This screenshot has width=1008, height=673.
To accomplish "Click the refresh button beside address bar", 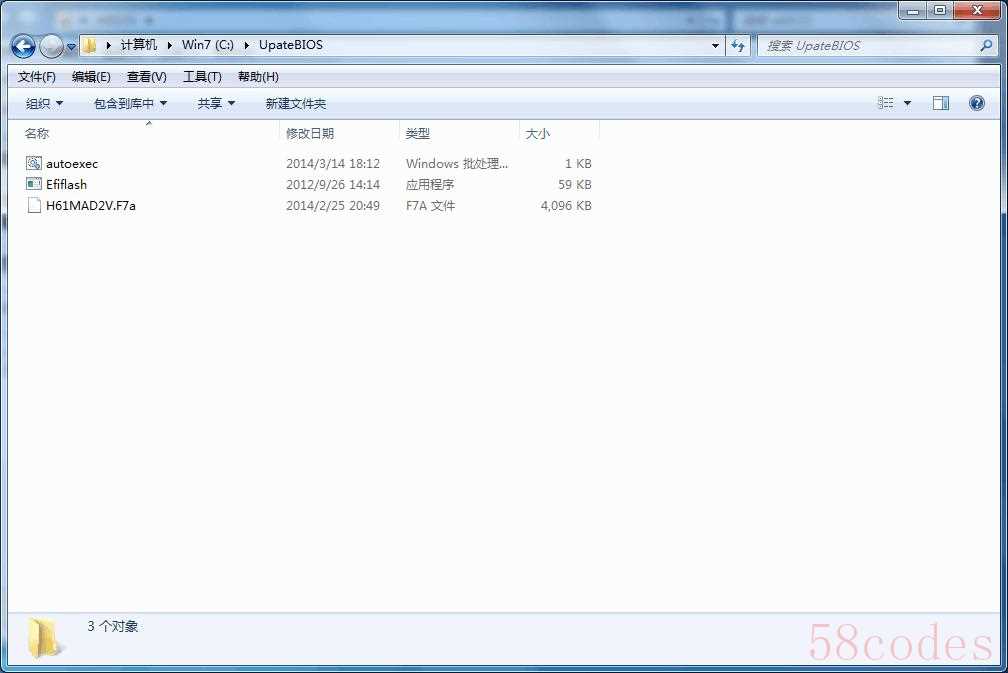I will tap(738, 45).
